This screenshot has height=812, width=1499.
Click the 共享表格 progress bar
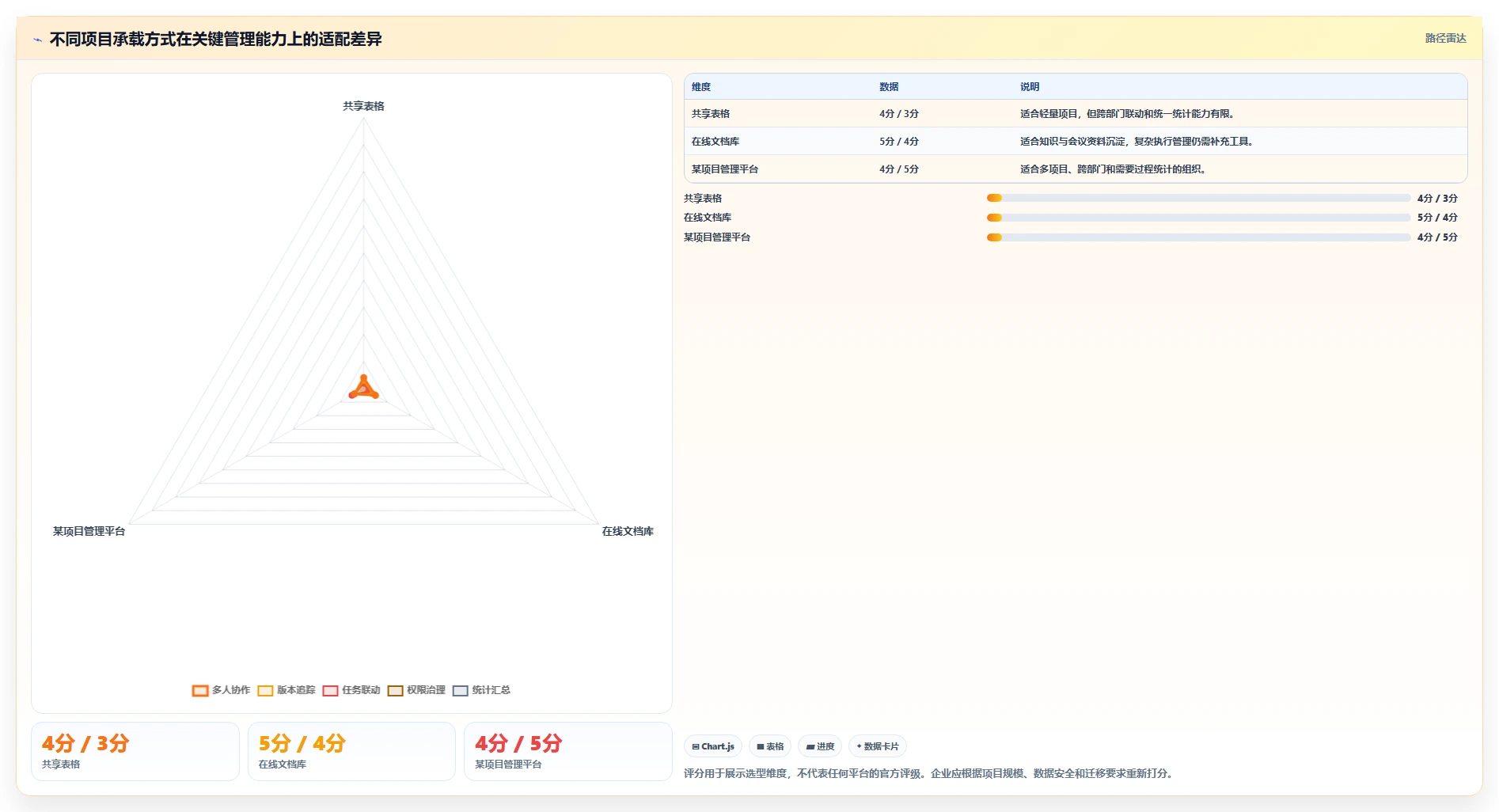pyautogui.click(x=1198, y=198)
